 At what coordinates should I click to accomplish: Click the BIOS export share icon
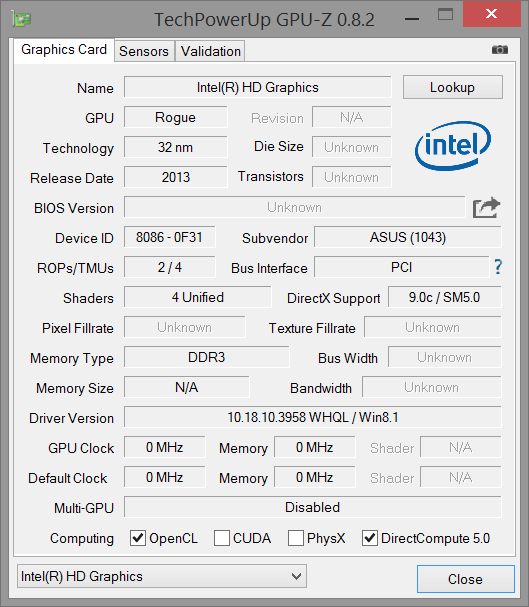pyautogui.click(x=486, y=208)
